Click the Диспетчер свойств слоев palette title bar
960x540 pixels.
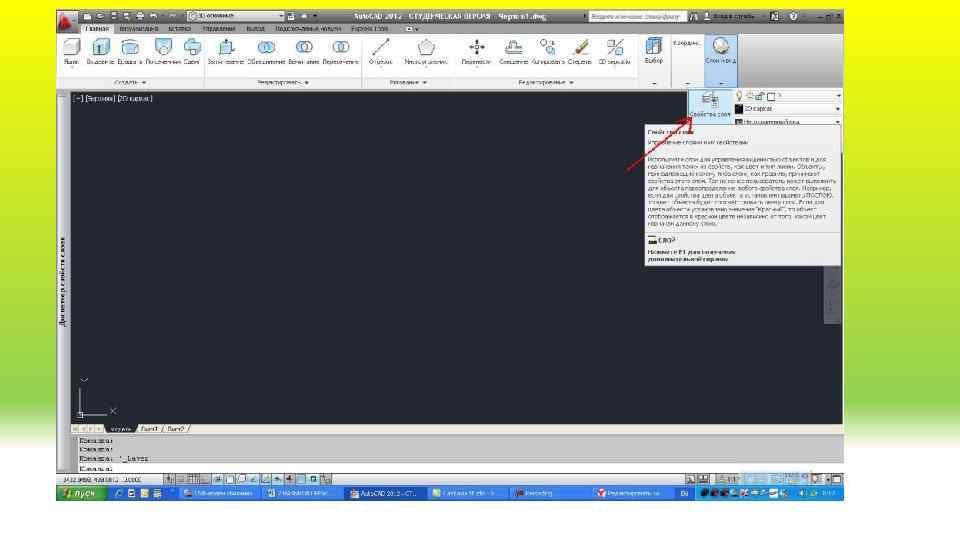tap(62, 282)
